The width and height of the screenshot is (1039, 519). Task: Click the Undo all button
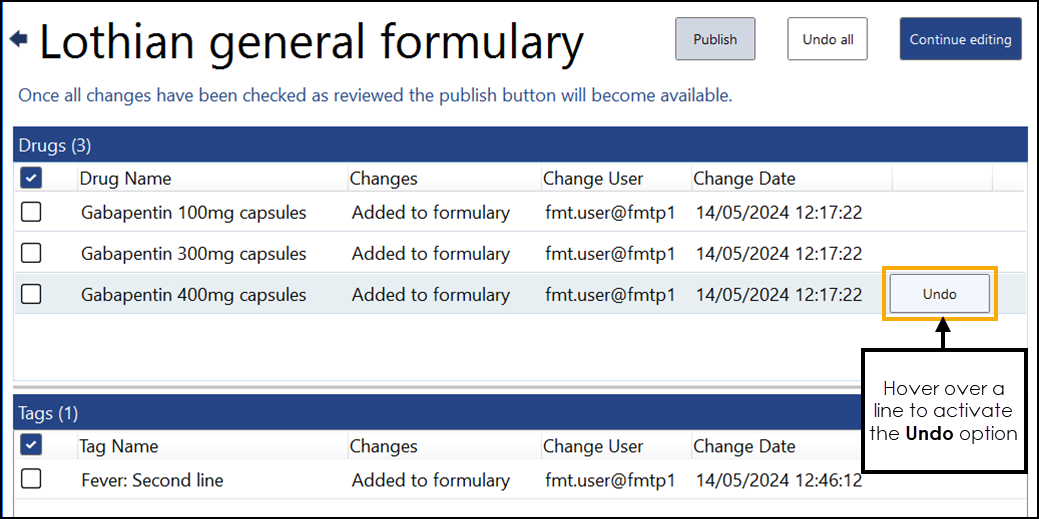point(827,40)
